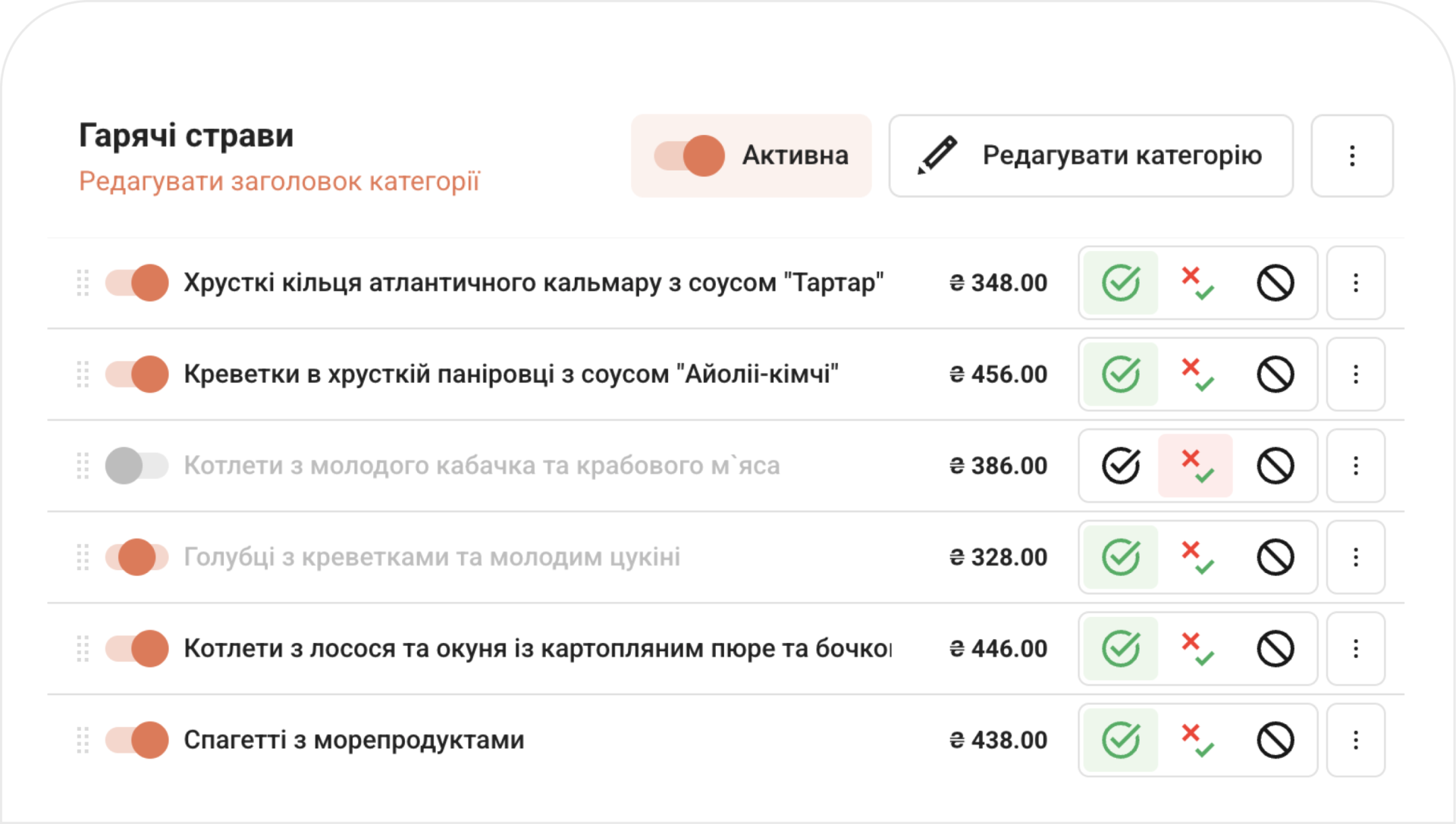Click the Редагувати заголовок категорії link

pyautogui.click(x=280, y=182)
